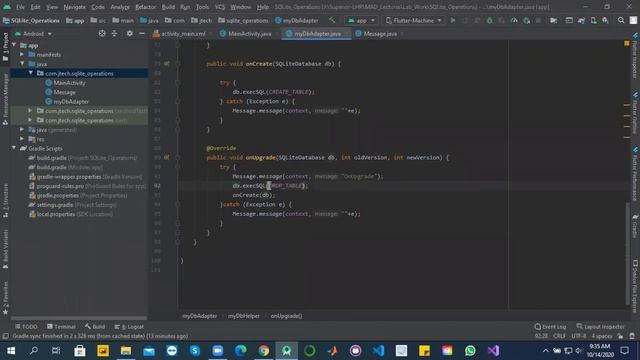Click the override gutter icon beside onUpgrade
The width and height of the screenshot is (640, 360).
tap(167, 157)
